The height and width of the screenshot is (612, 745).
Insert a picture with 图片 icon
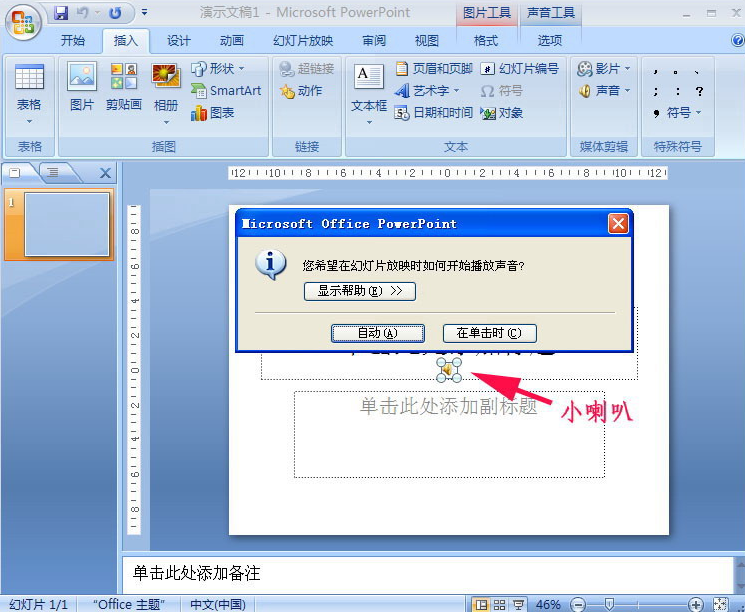82,87
